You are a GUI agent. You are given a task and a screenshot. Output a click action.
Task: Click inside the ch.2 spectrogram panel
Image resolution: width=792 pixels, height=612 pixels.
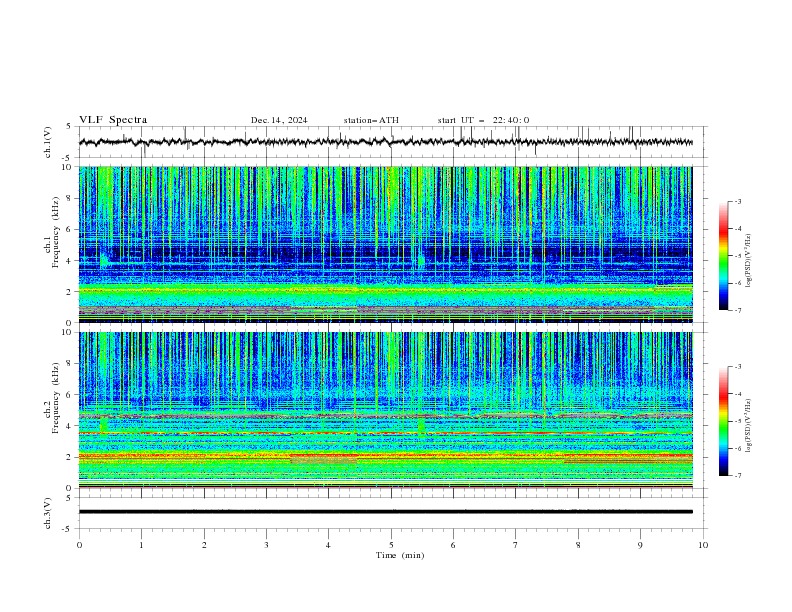click(x=385, y=410)
